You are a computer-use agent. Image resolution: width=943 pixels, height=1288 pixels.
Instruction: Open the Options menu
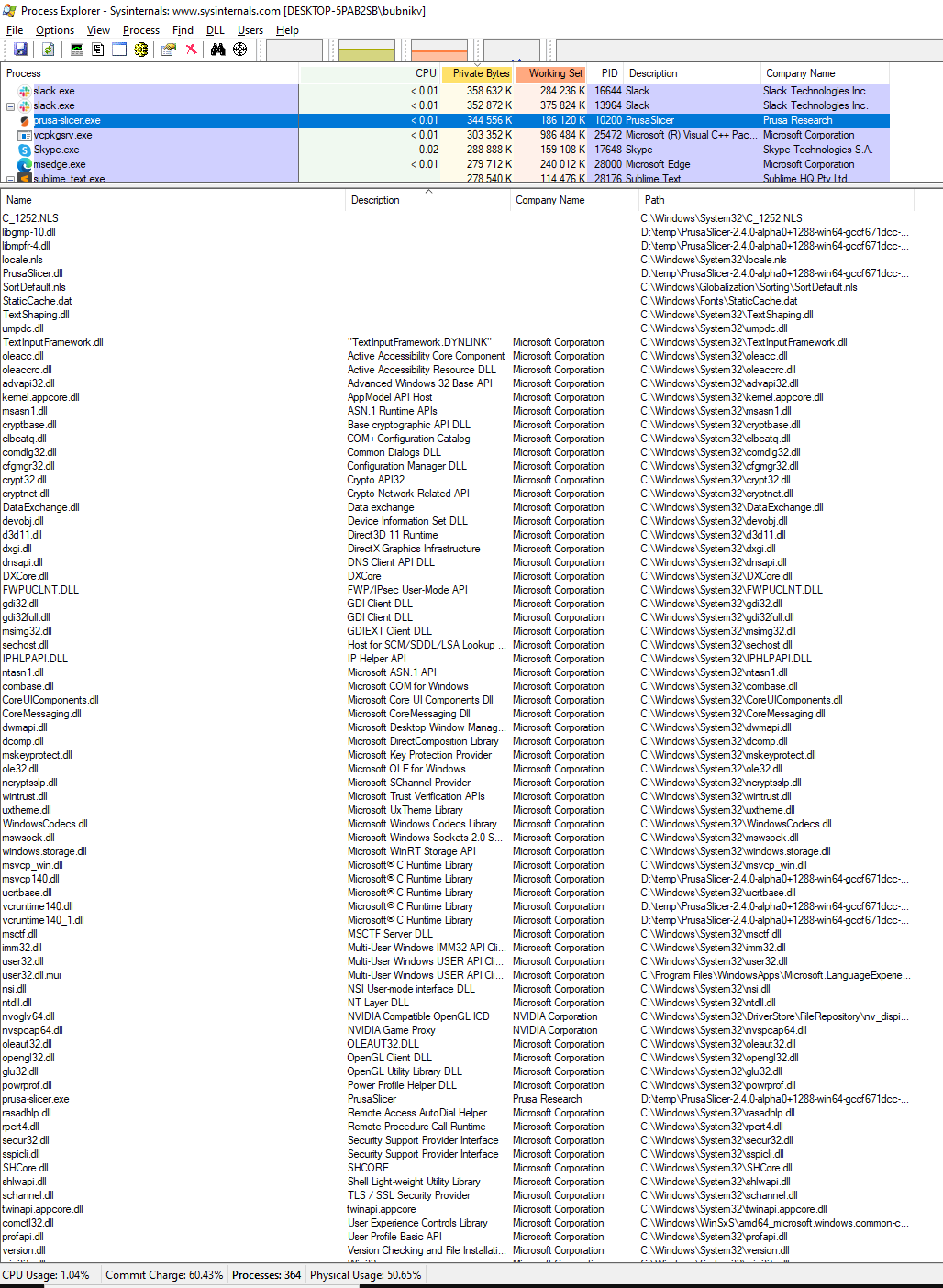54,29
